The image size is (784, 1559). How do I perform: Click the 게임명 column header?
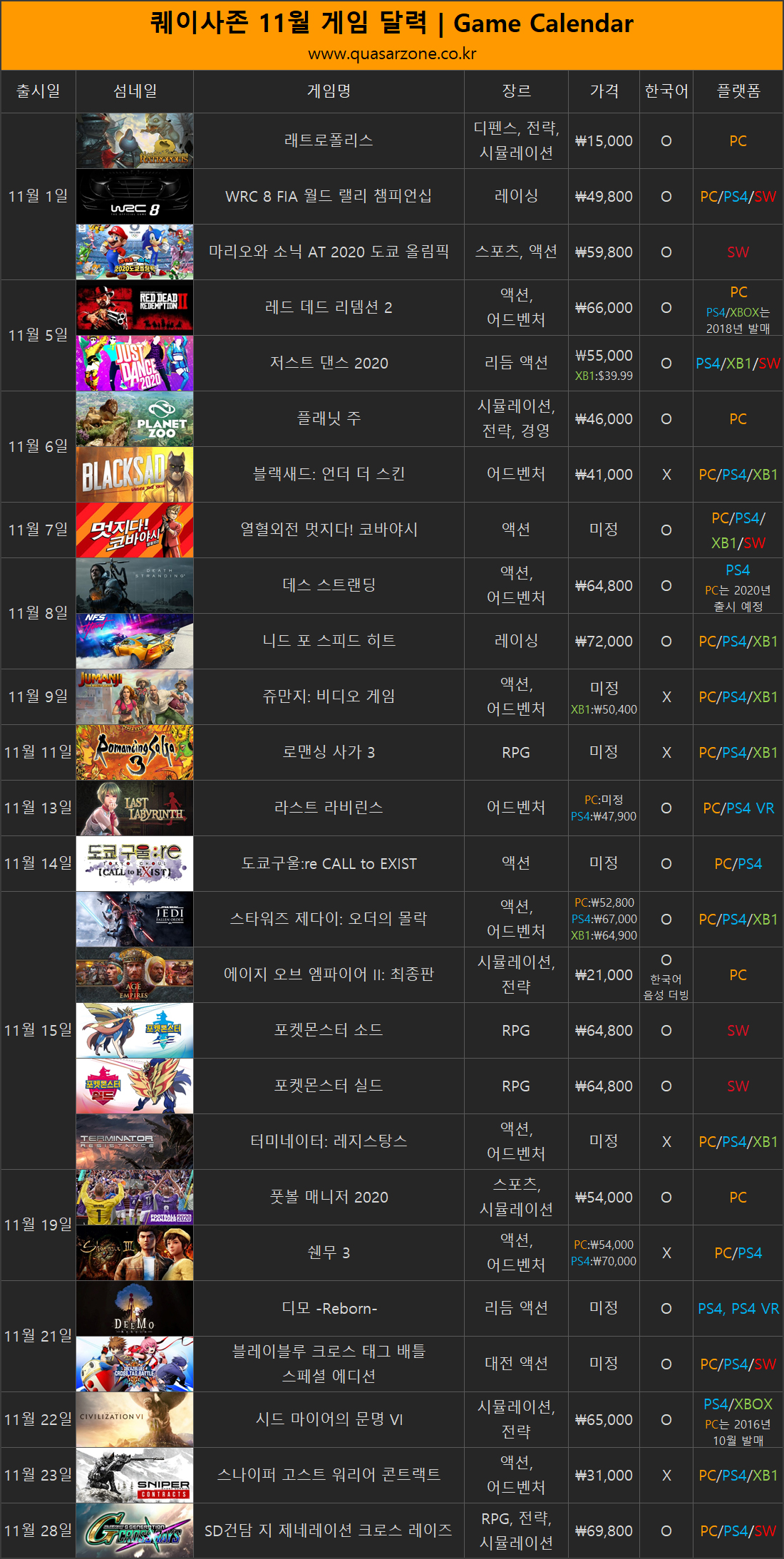(x=329, y=91)
